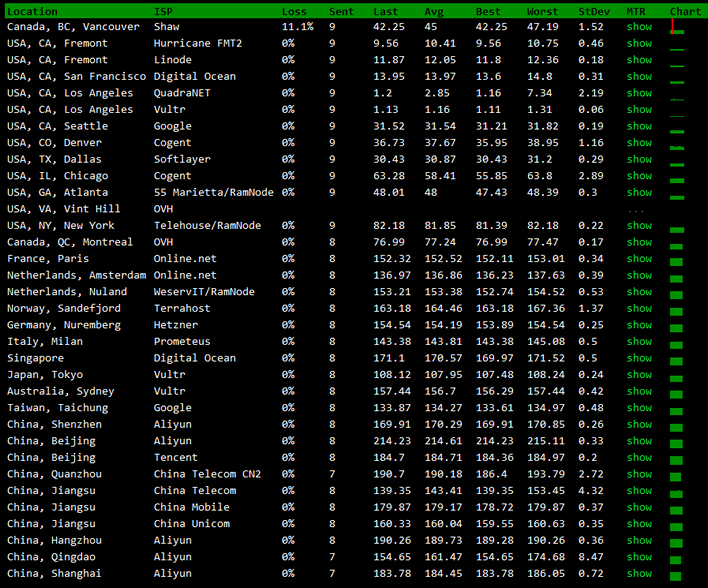Screen dimensions: 708x588
Task: Show MTR for Hangzhou Aliyun
Action: (x=639, y=540)
